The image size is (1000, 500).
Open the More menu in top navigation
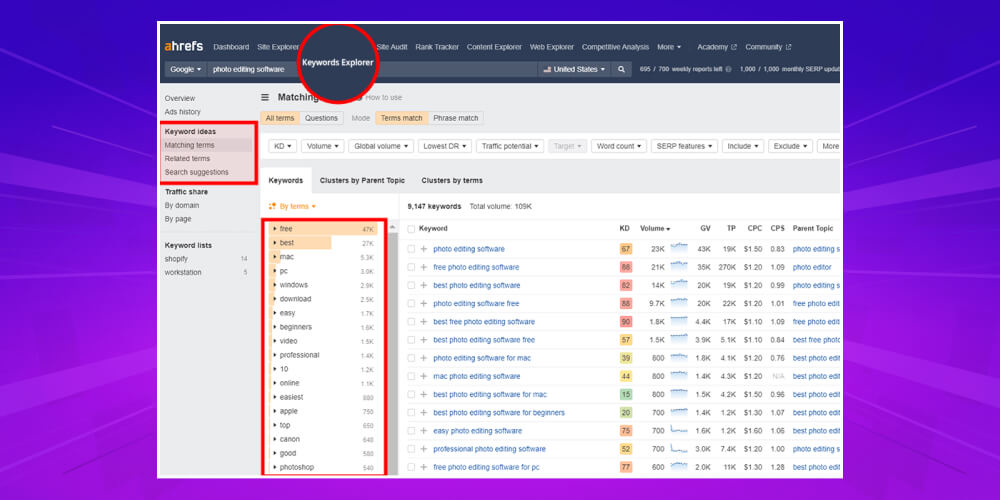(669, 47)
